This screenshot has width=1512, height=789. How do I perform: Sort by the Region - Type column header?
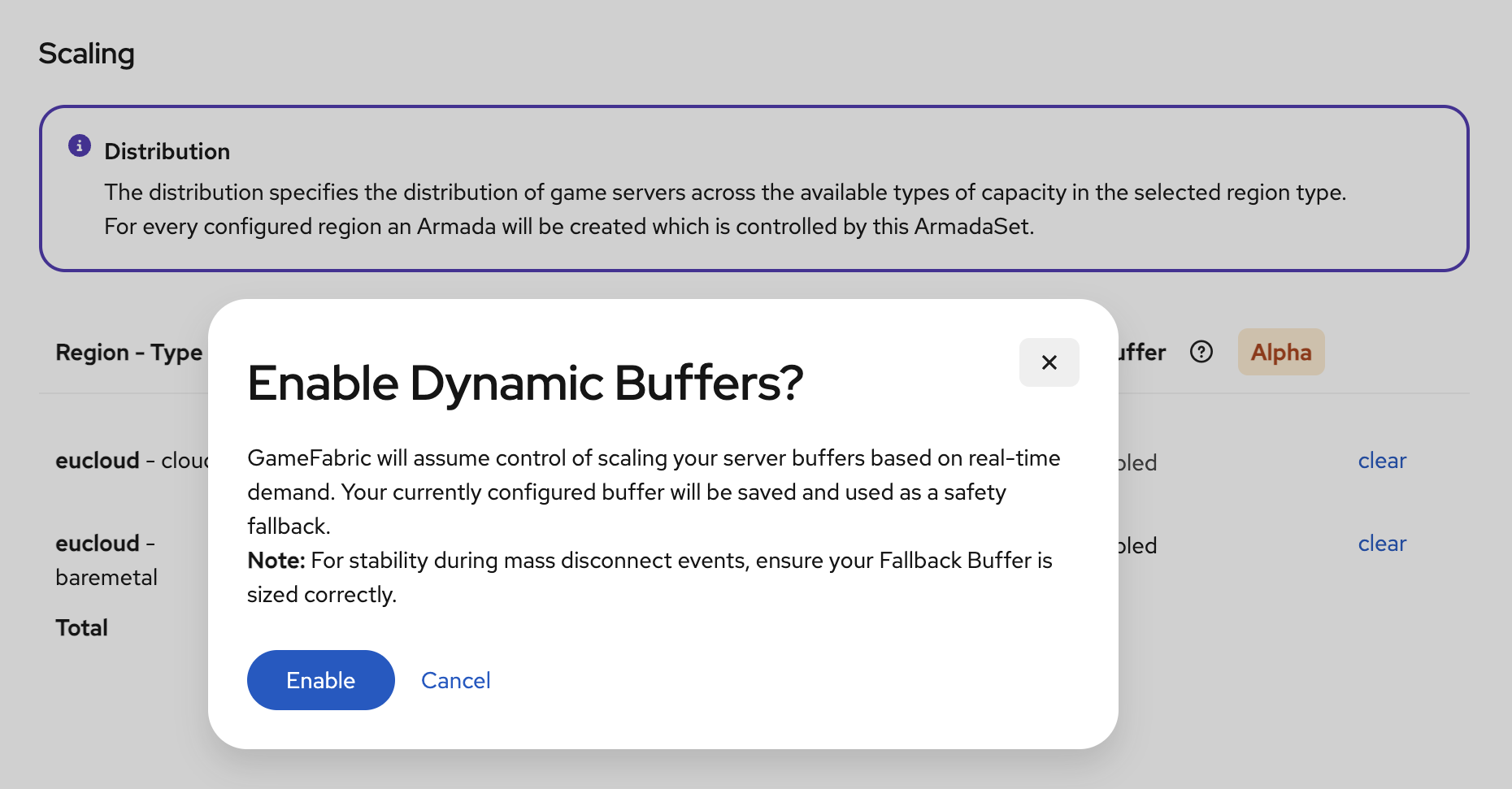pyautogui.click(x=128, y=352)
